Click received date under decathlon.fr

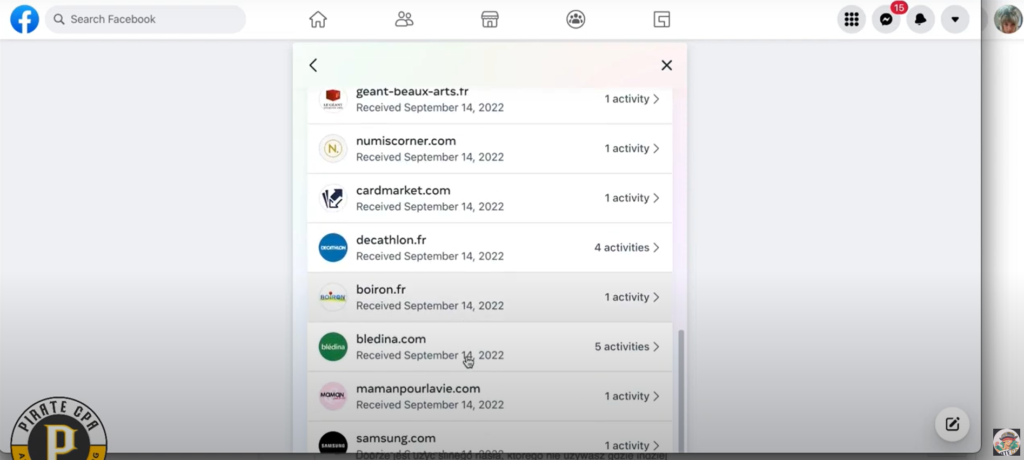(x=430, y=256)
